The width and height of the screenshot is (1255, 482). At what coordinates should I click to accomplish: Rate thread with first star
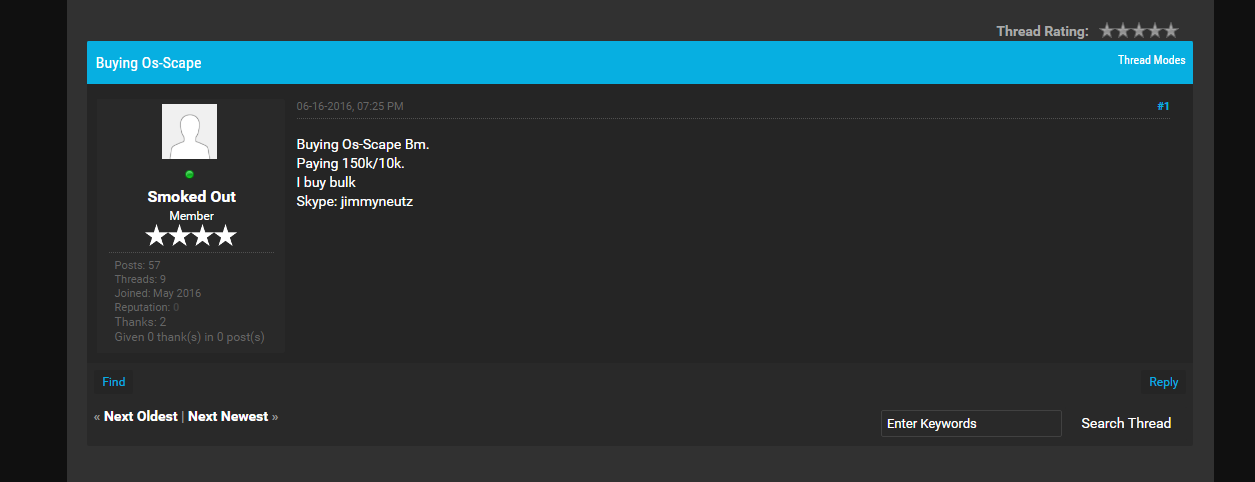tap(1107, 31)
